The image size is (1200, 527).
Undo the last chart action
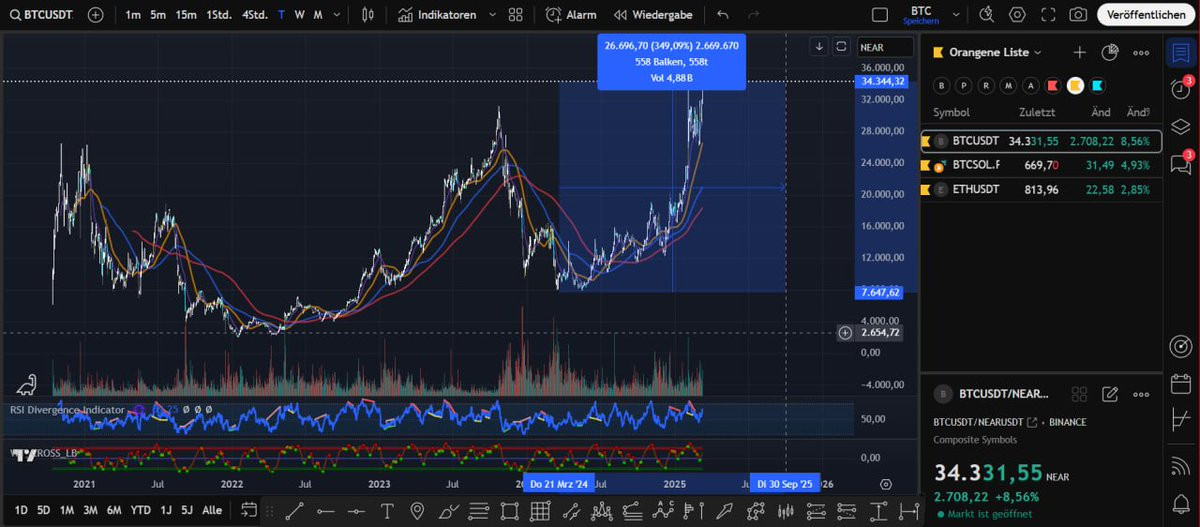click(x=722, y=15)
